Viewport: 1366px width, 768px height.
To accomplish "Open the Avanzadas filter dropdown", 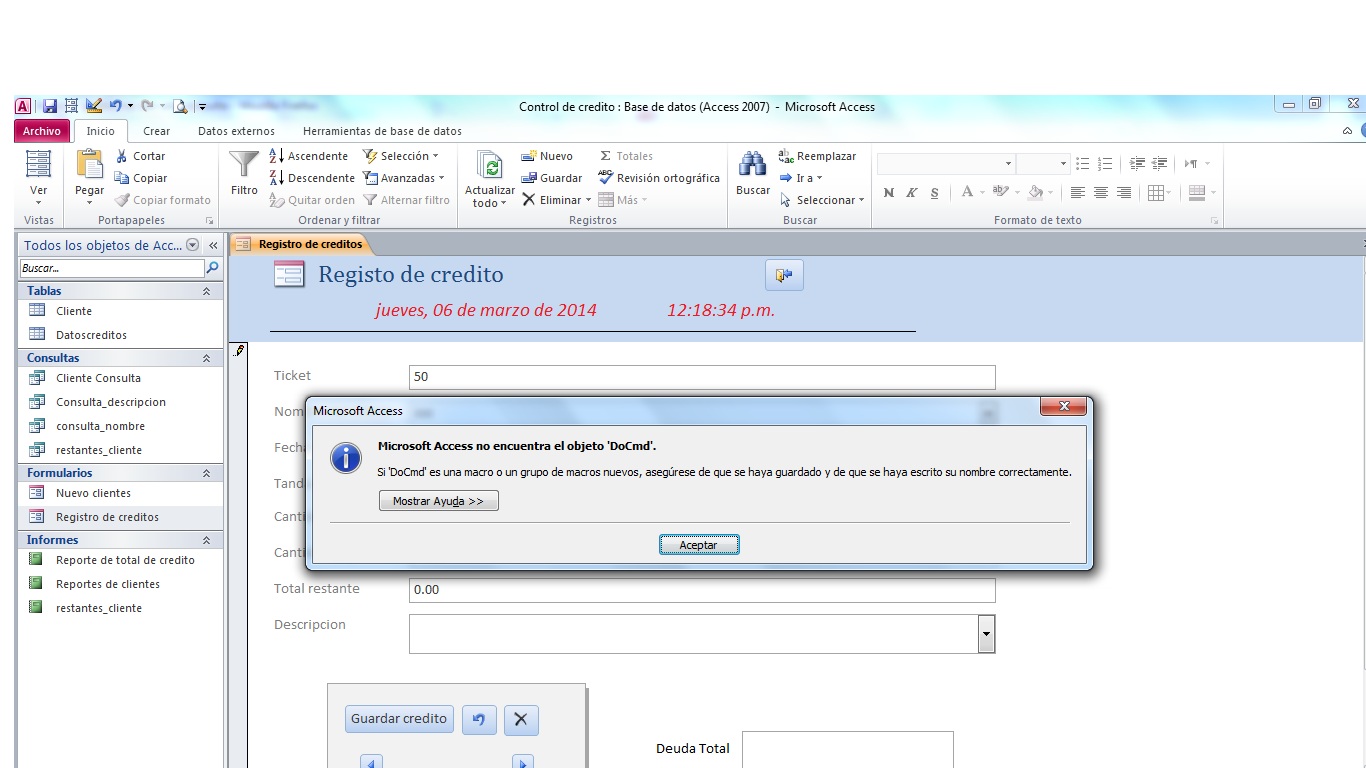I will coord(404,178).
